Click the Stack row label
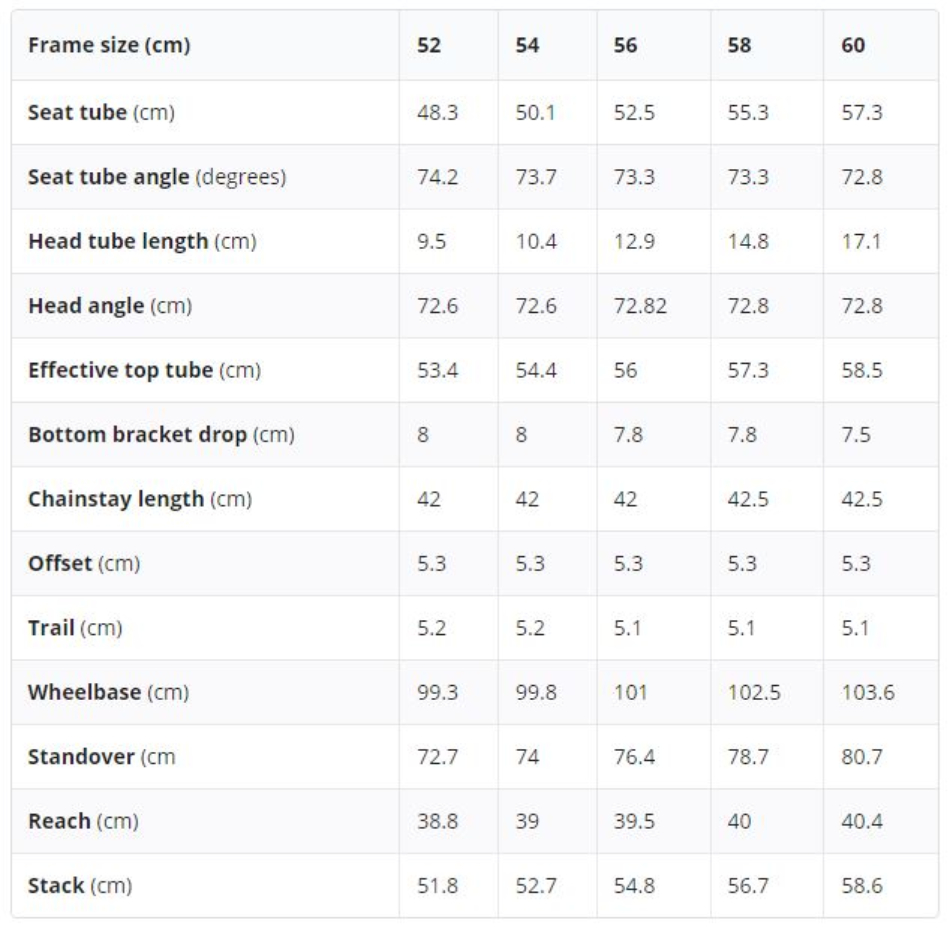950x929 pixels. (x=80, y=886)
